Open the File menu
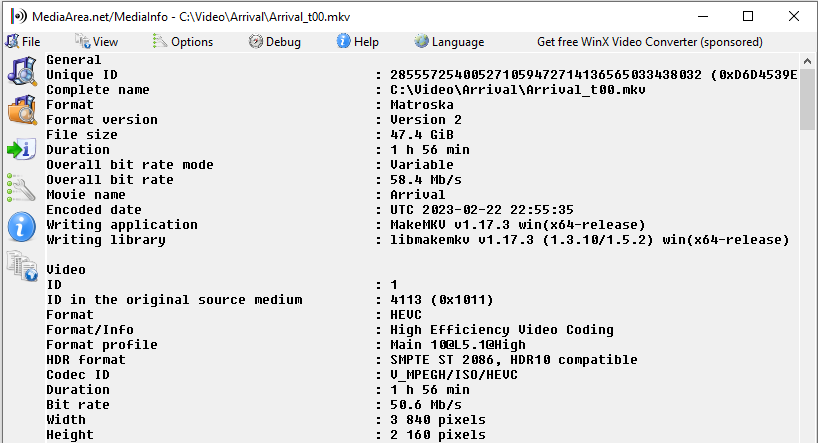Viewport: 818px width, 443px height. (x=23, y=42)
